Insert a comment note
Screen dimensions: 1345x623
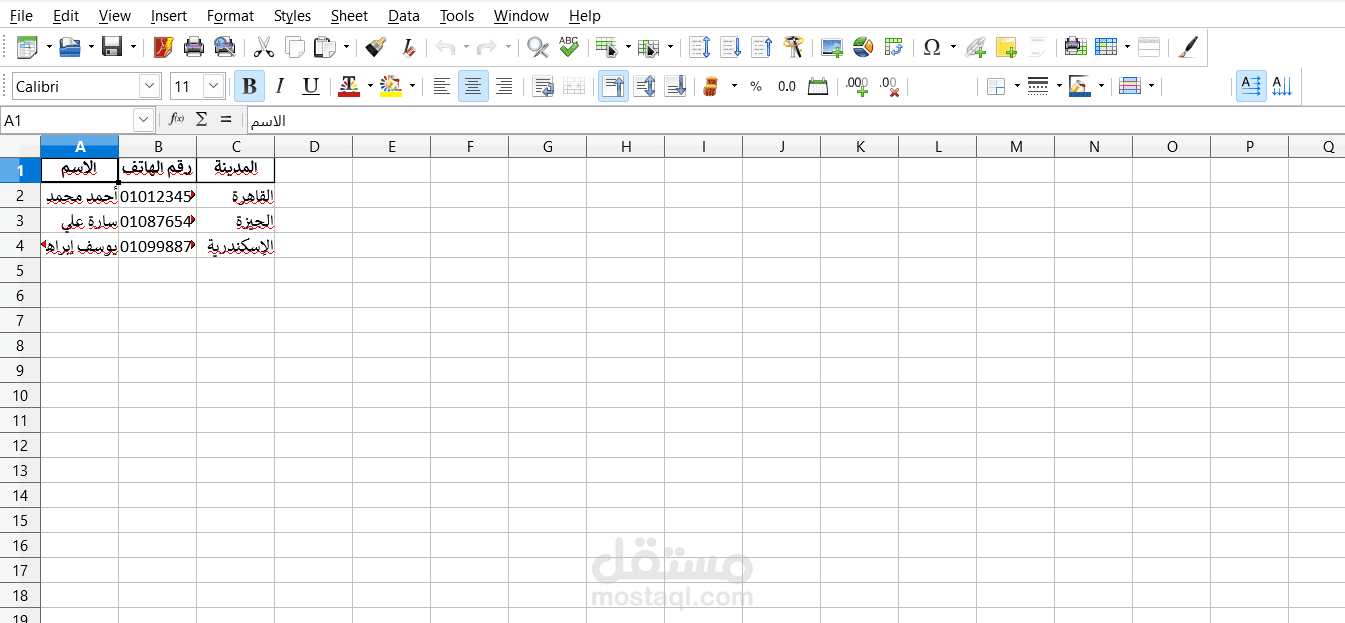[x=1006, y=47]
